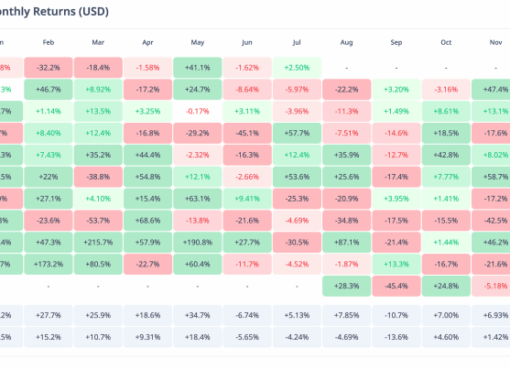
Task: Click the Feb column header
Action: coord(48,42)
